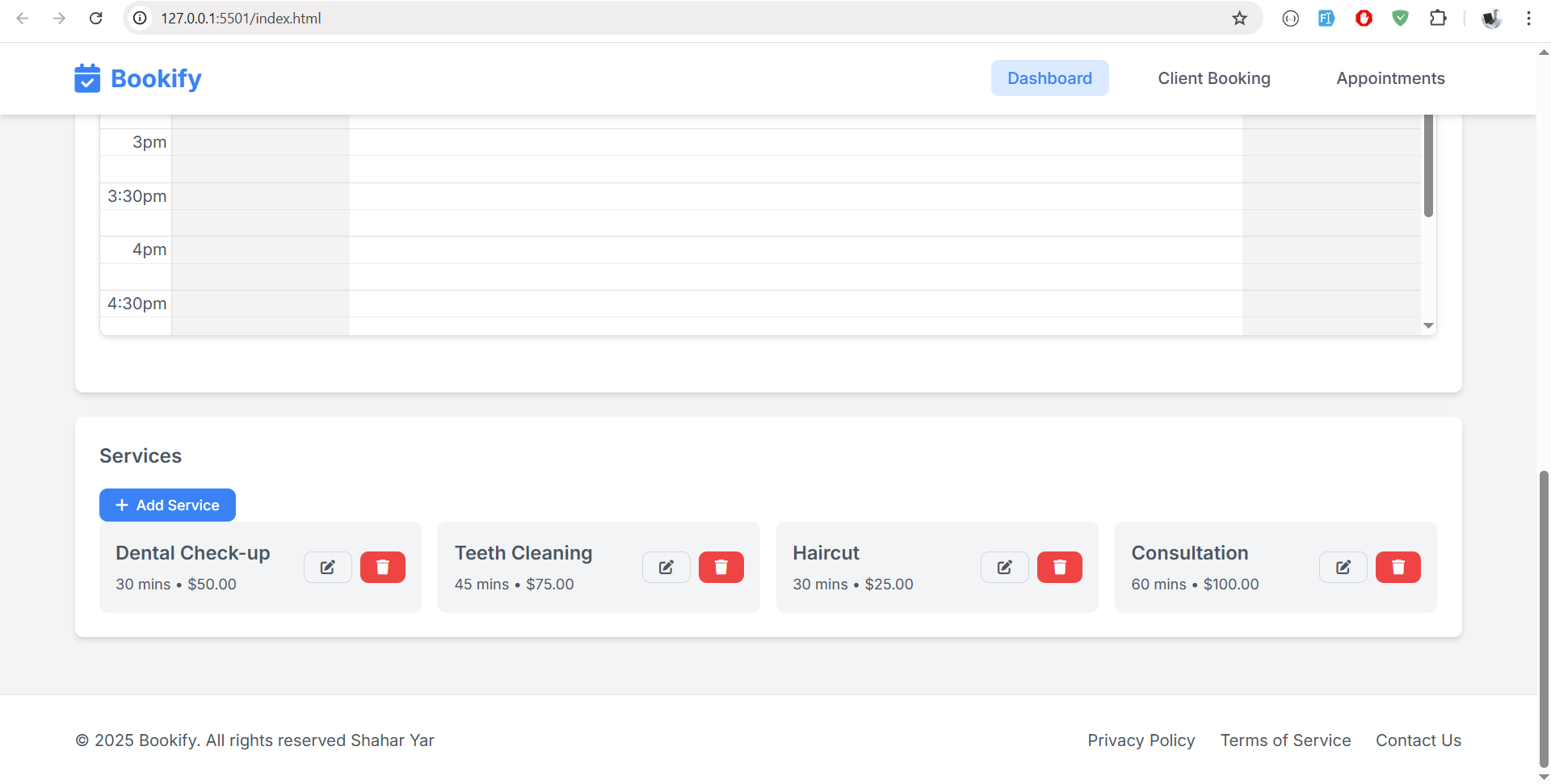Image resolution: width=1551 pixels, height=784 pixels.
Task: Go to the Appointments tab
Action: (x=1389, y=78)
